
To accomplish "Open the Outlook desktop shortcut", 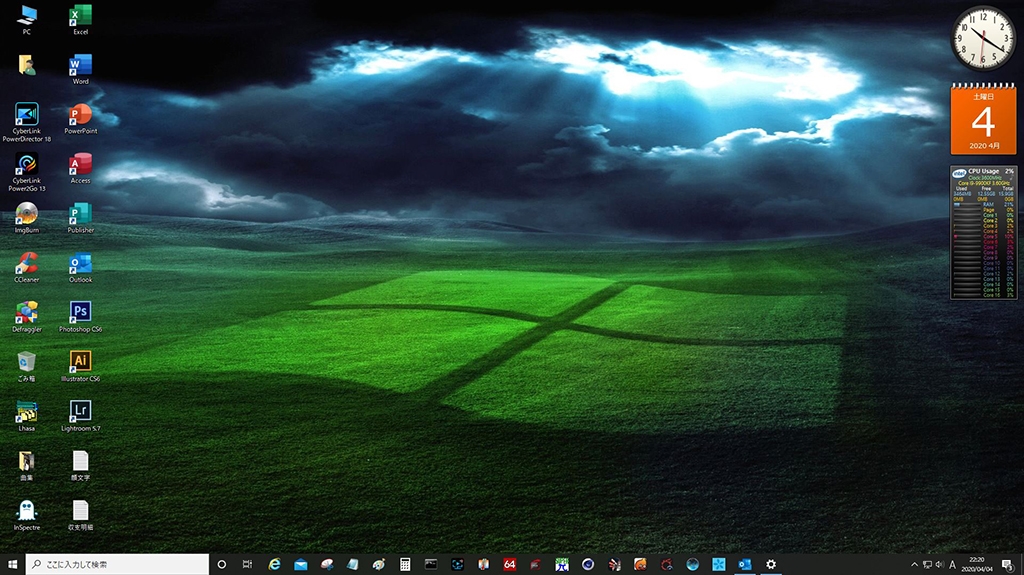I will (x=80, y=267).
